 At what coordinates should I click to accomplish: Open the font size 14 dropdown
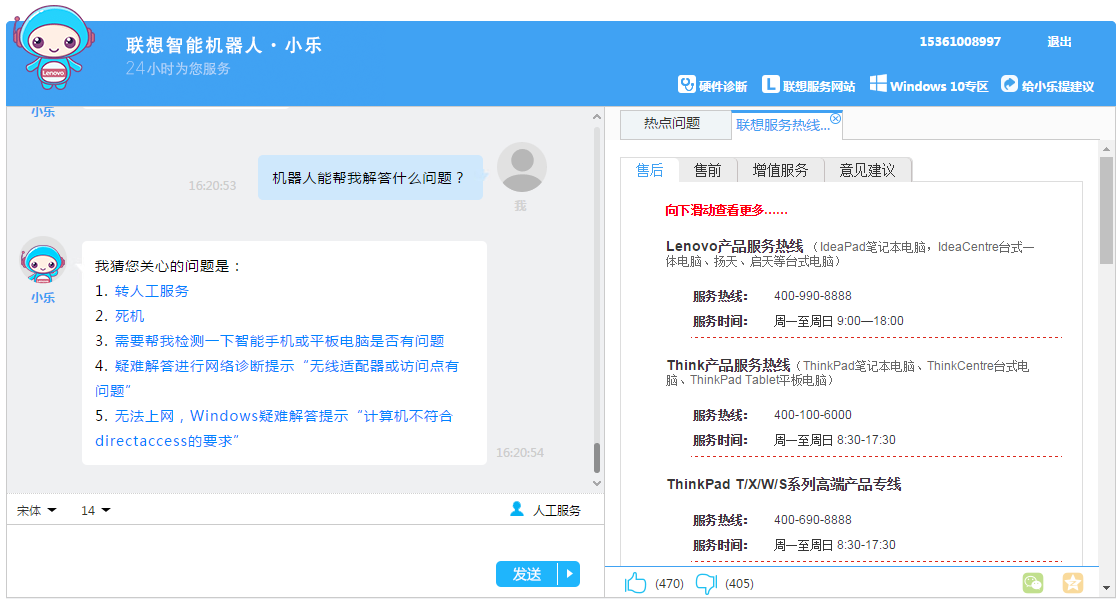tap(96, 511)
